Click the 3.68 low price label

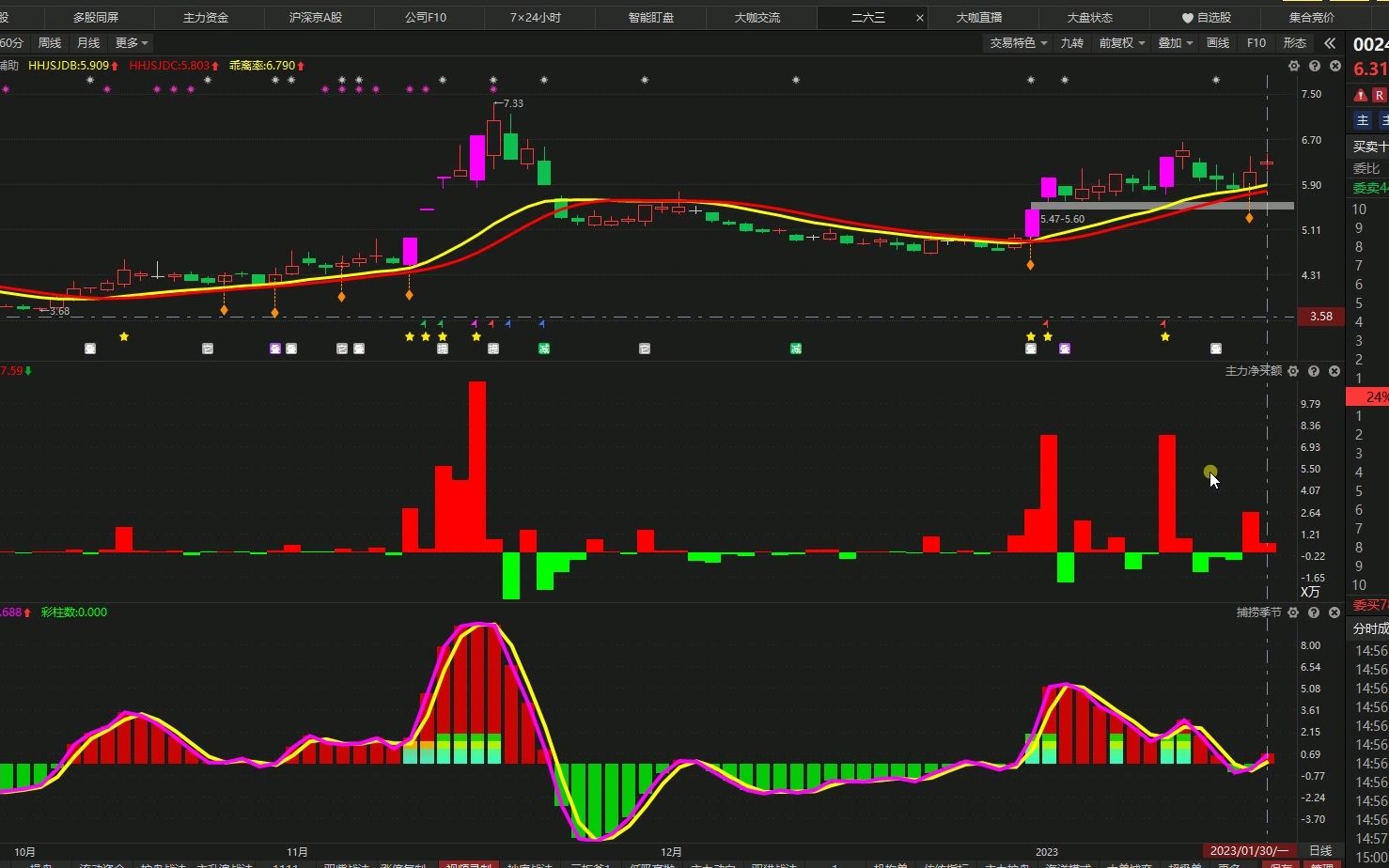[59, 311]
